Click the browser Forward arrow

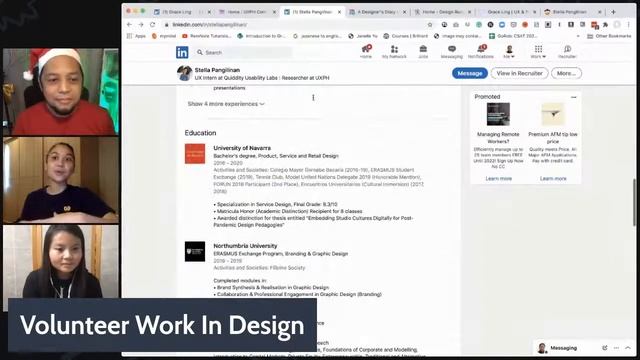point(141,24)
